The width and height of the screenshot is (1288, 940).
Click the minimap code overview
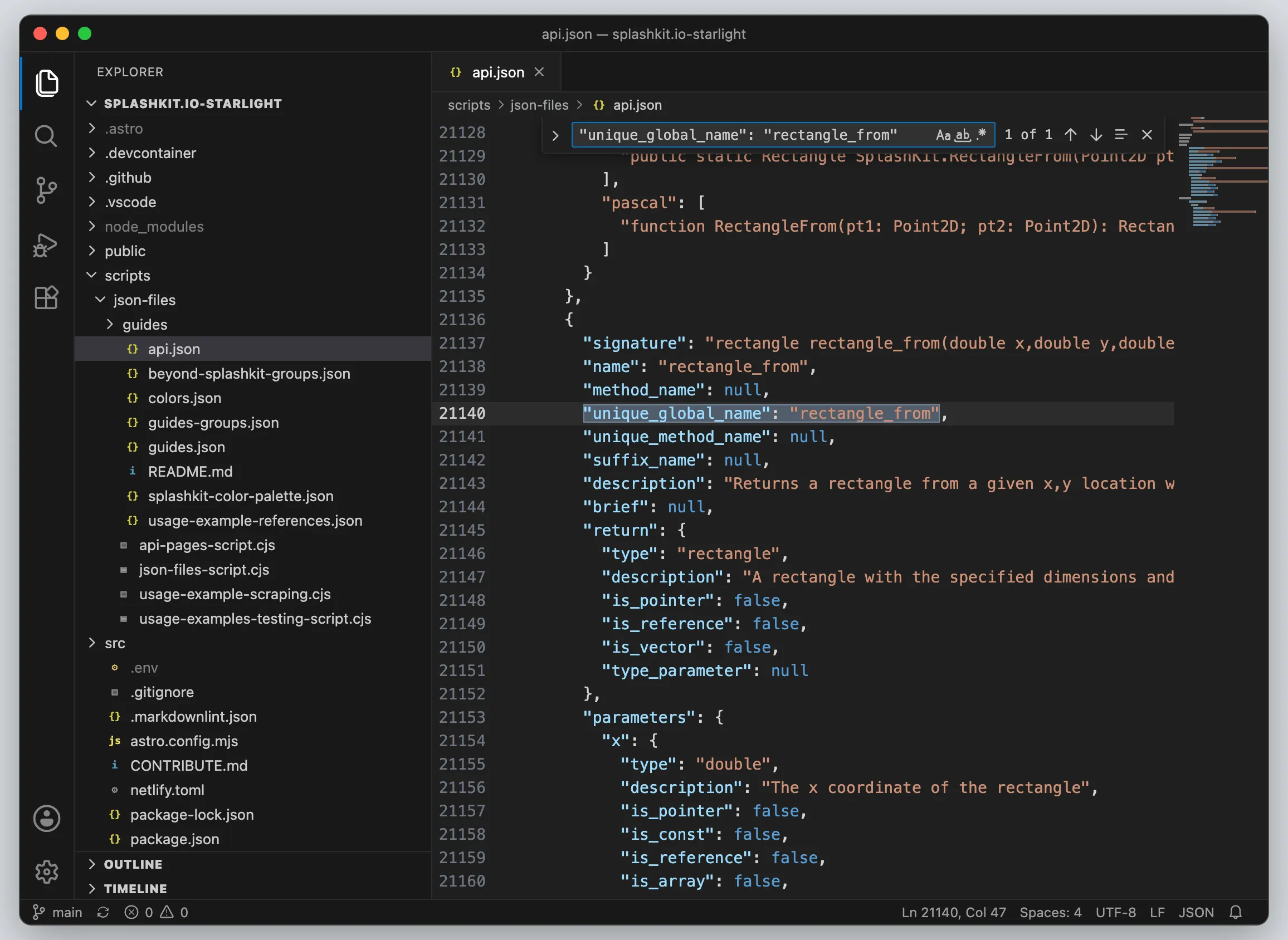(1223, 171)
